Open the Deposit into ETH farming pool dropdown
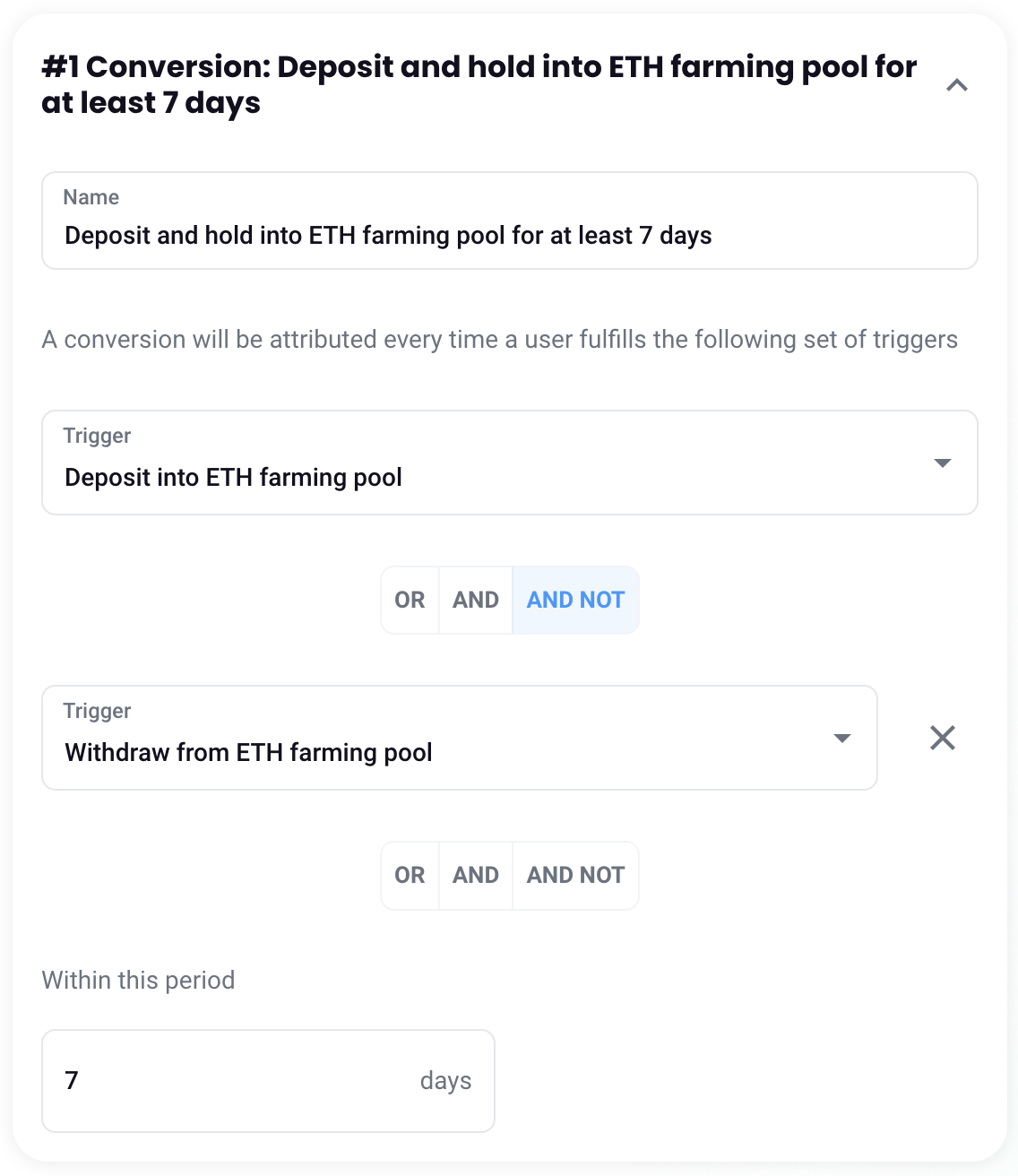The height and width of the screenshot is (1176, 1018). [x=484, y=477]
